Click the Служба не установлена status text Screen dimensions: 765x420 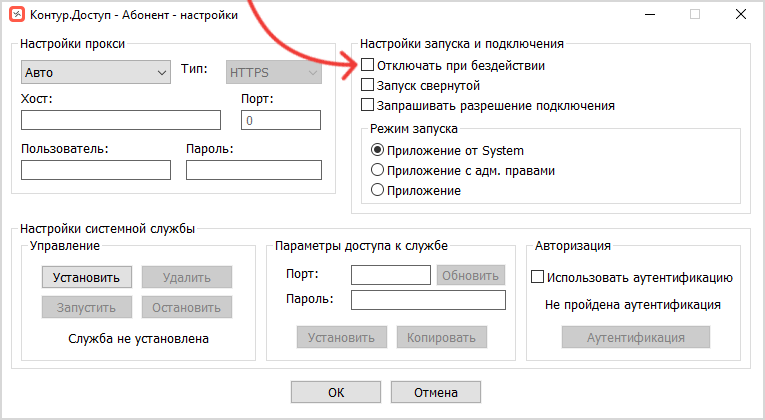coord(139,339)
